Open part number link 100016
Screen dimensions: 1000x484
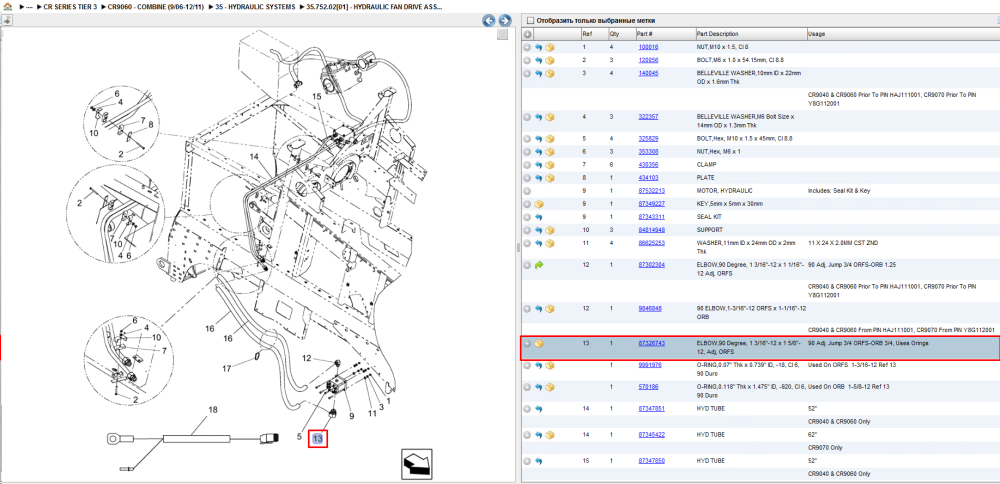(649, 47)
